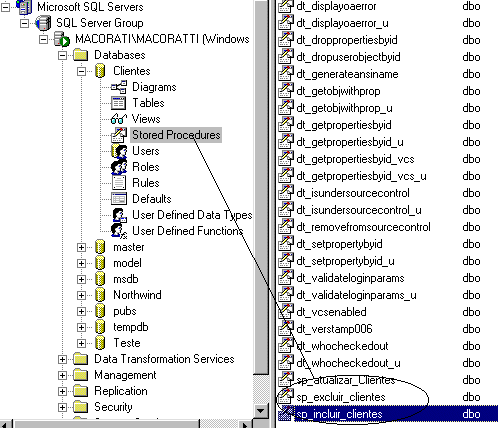
Task: Expand the Security folder
Action: click(x=62, y=407)
